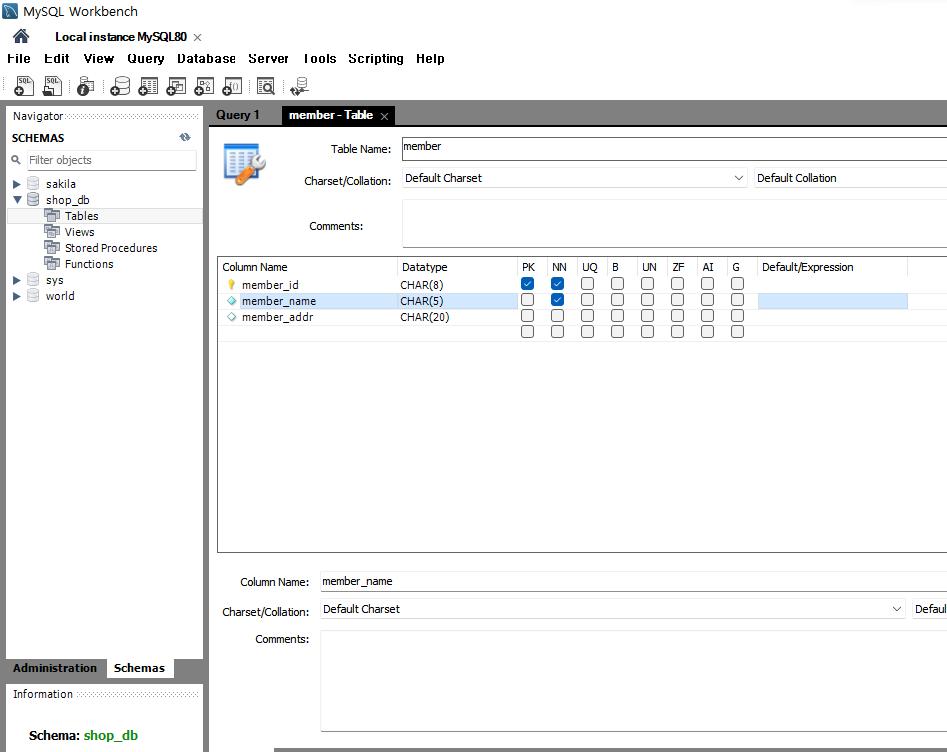
Task: Click the sakila database icon
Action: (33, 184)
